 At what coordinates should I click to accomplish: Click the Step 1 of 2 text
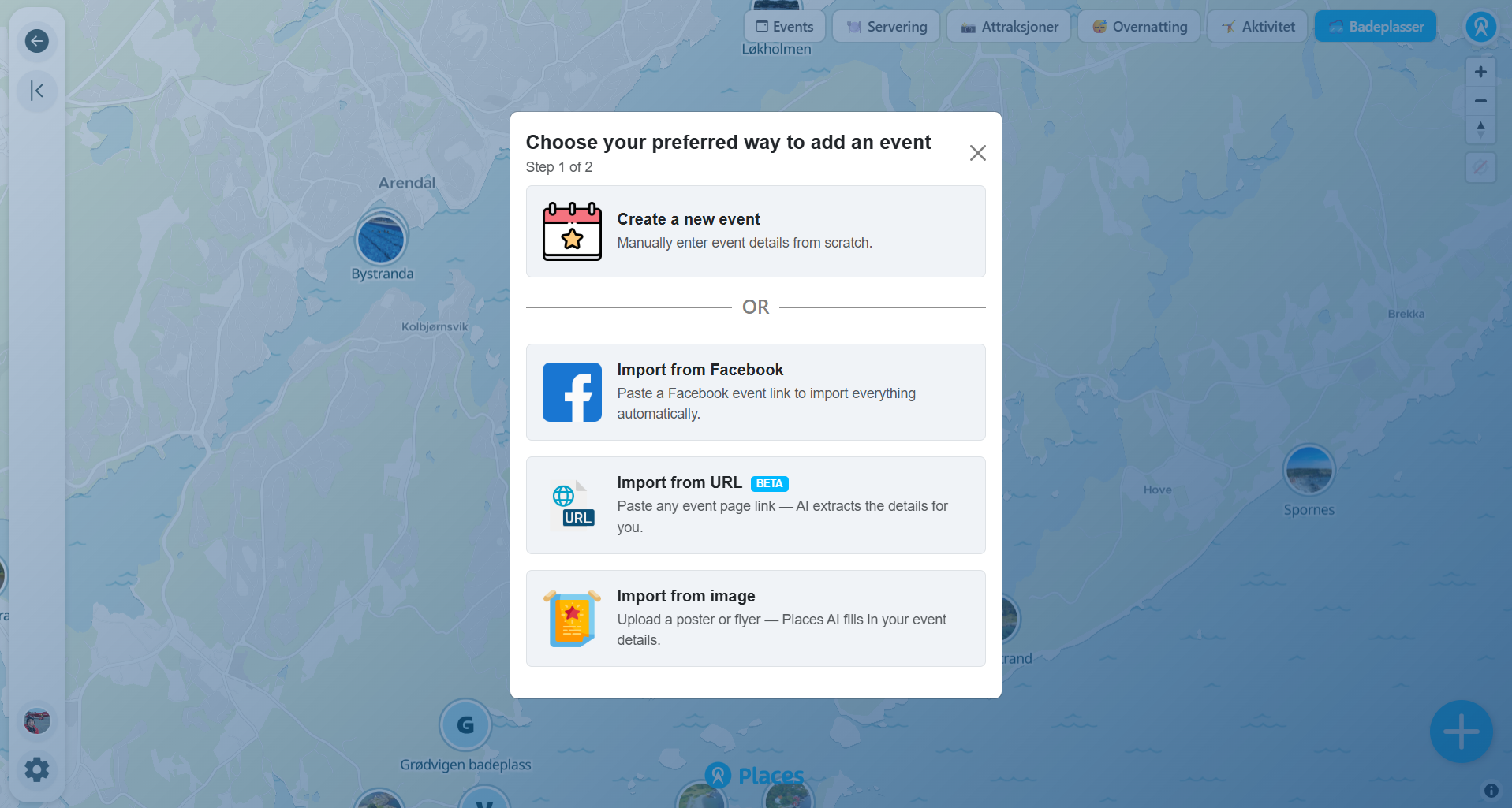(558, 167)
